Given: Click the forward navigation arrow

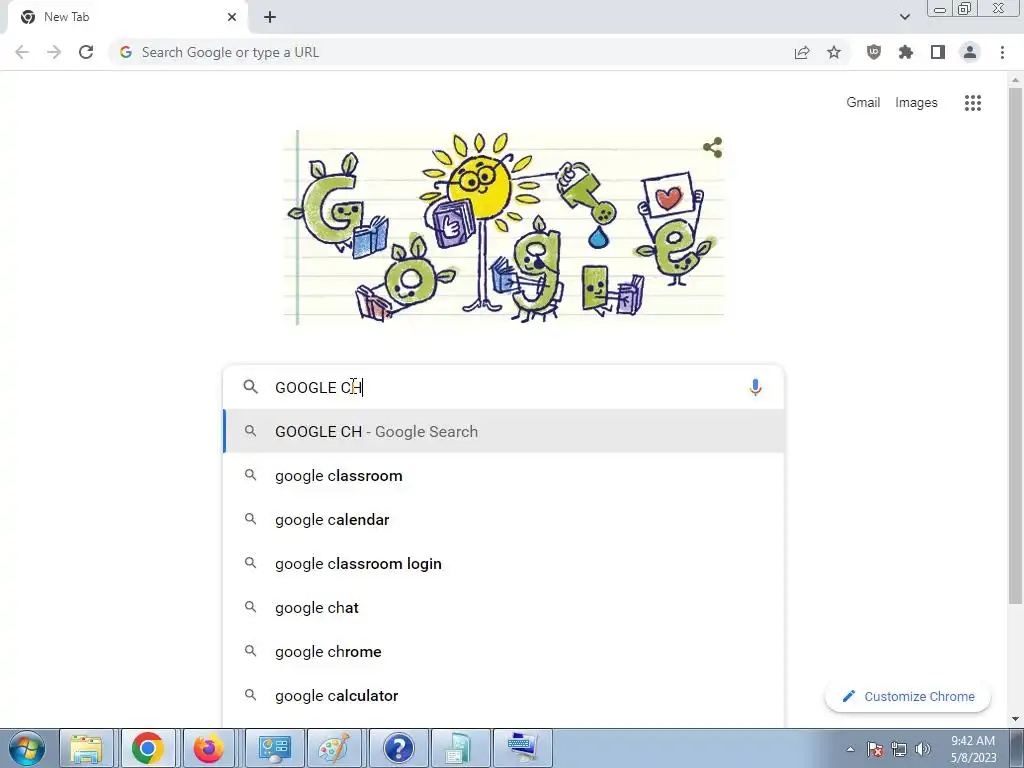Looking at the screenshot, I should (54, 52).
